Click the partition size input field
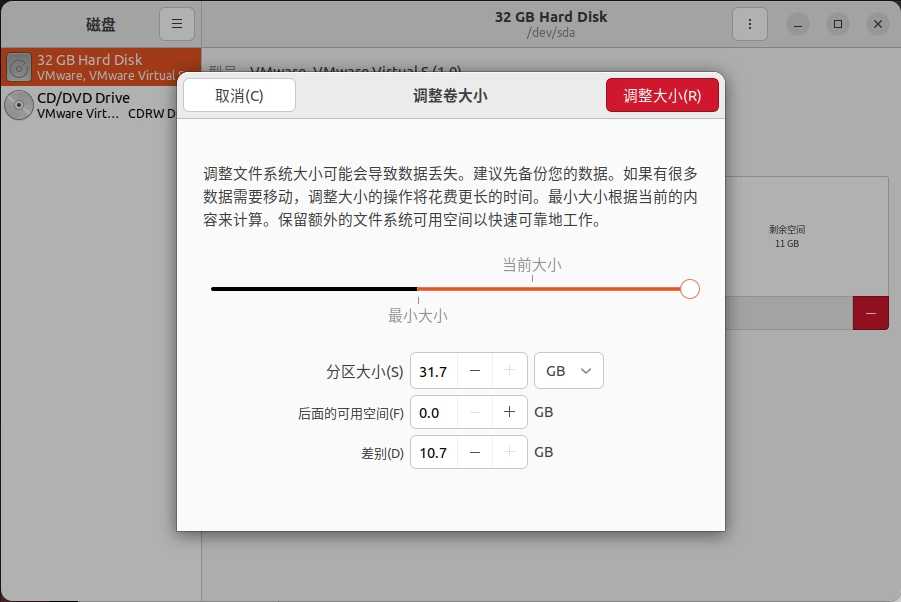This screenshot has height=602, width=901. 434,371
